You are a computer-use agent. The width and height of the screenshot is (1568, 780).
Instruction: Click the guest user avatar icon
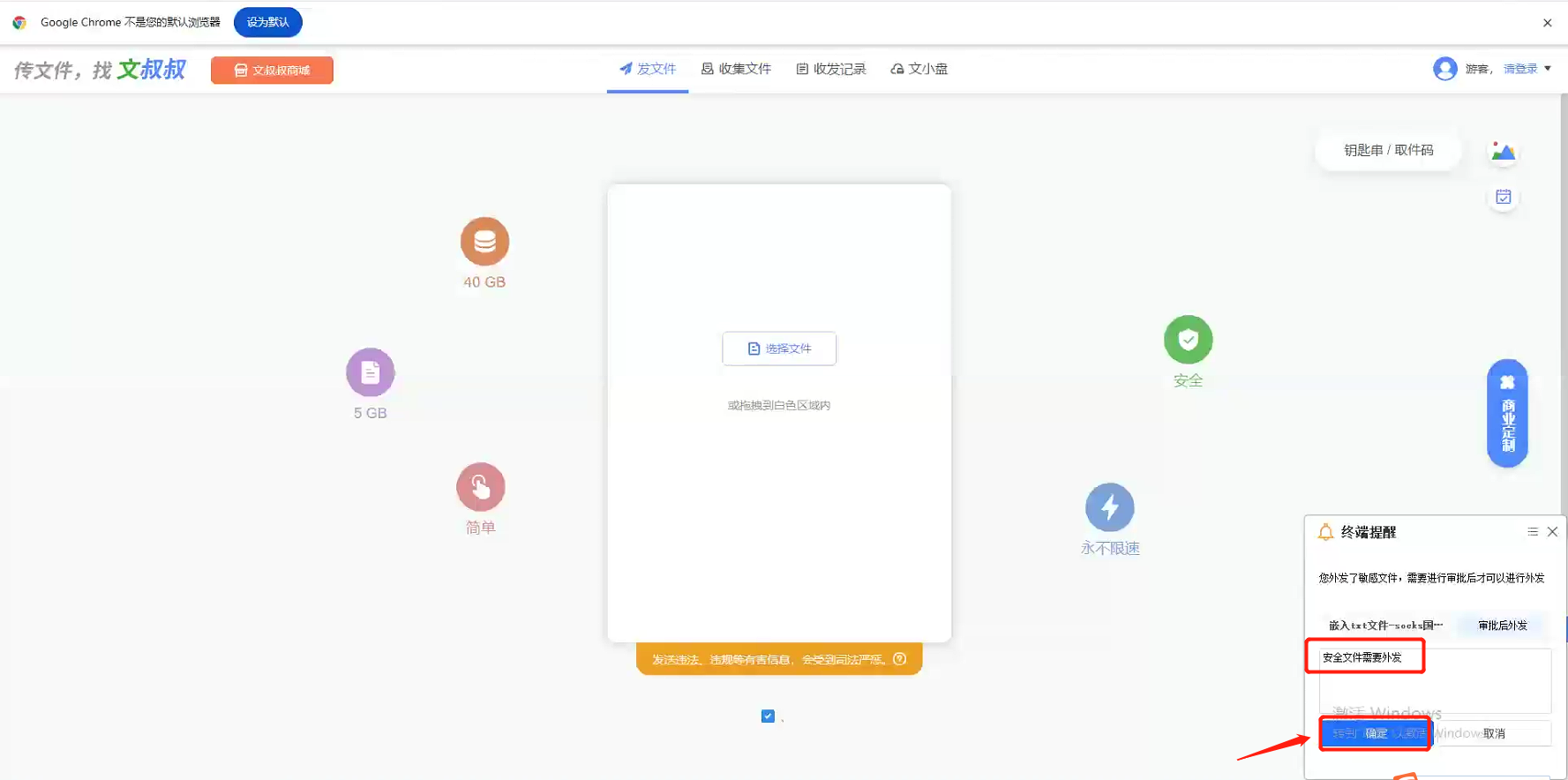click(1445, 69)
